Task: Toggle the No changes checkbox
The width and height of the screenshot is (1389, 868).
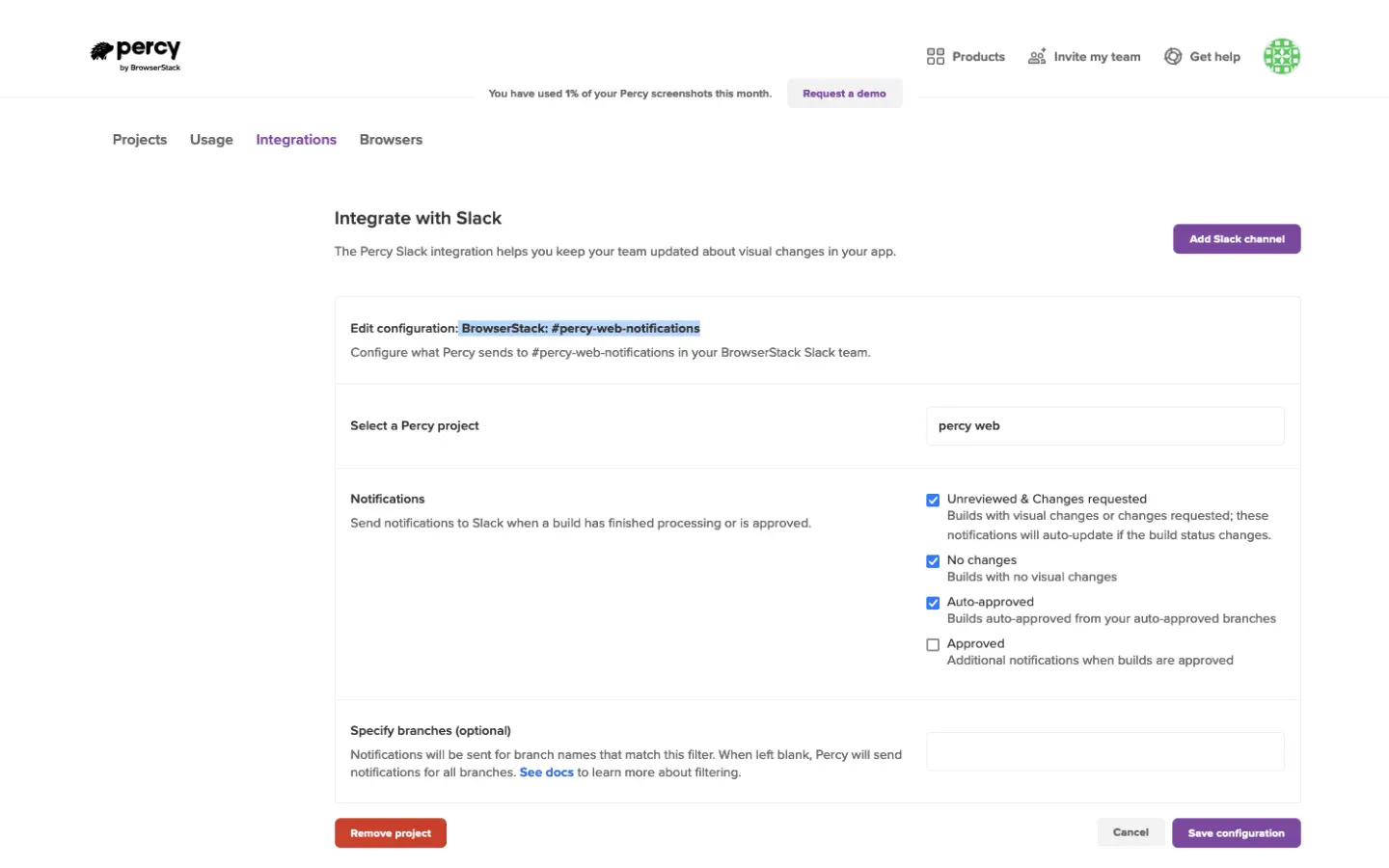Action: click(x=933, y=561)
